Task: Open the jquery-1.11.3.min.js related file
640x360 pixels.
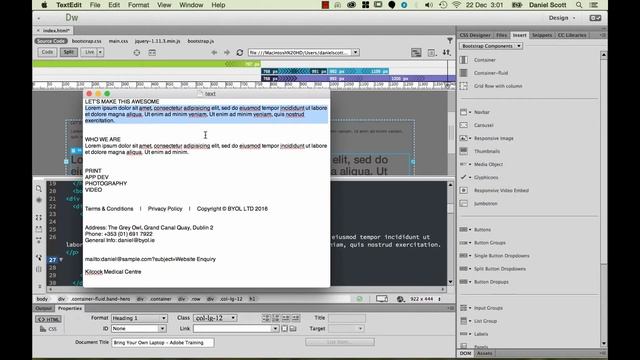Action: (157, 41)
